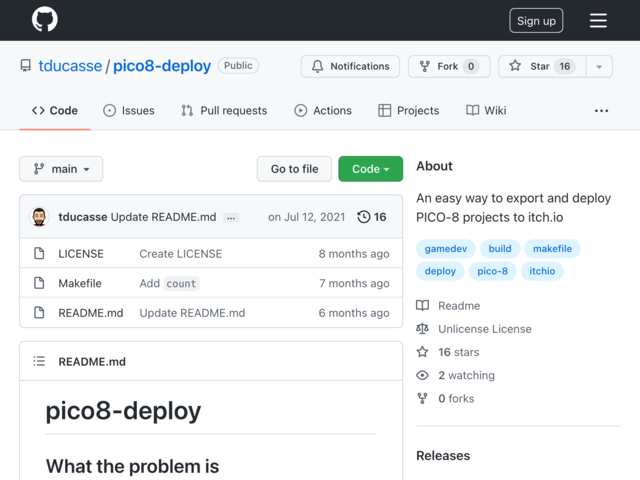Click the star icon beside 16 stars
This screenshot has width=640, height=480.
coord(422,352)
